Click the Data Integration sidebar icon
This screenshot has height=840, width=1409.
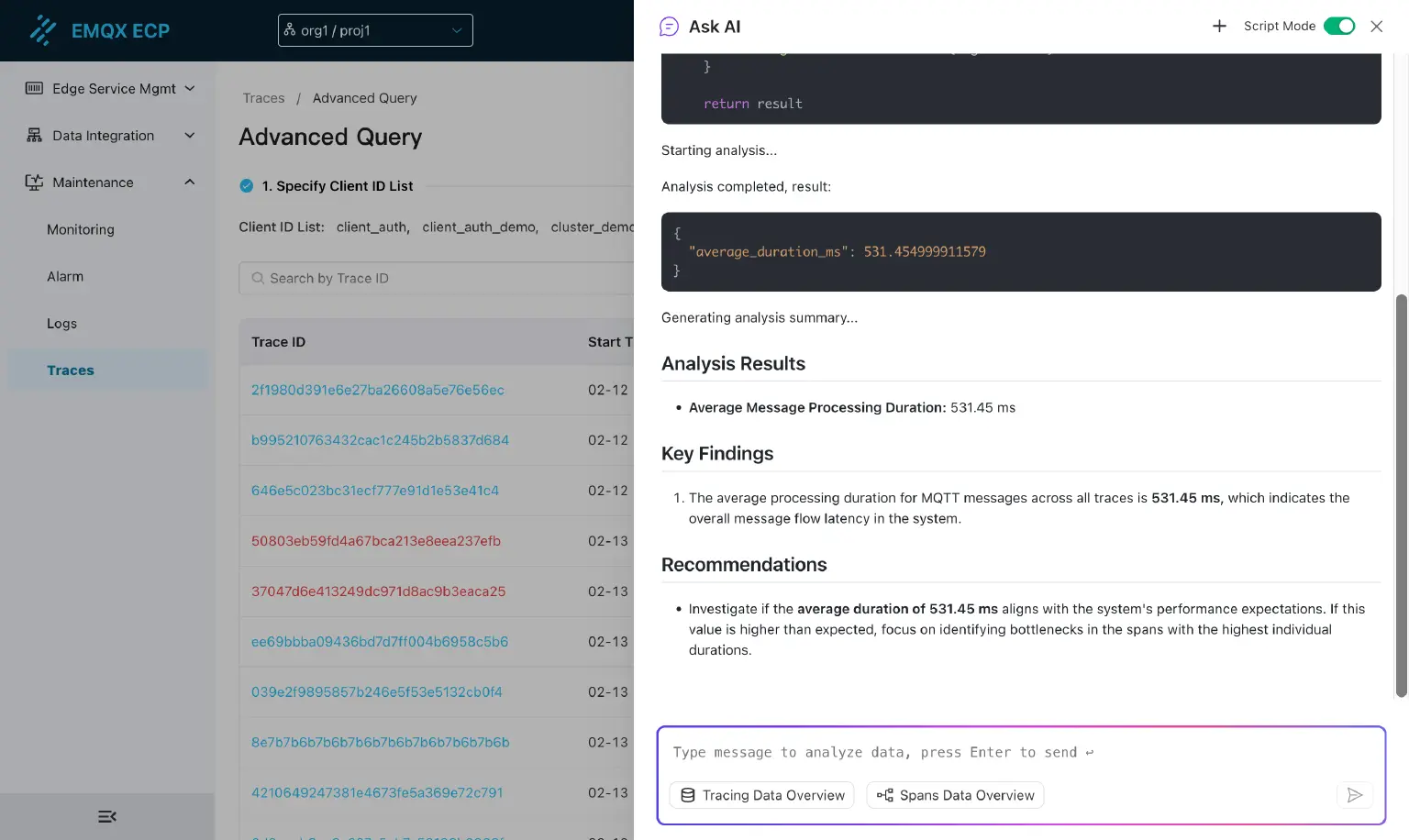(34, 136)
